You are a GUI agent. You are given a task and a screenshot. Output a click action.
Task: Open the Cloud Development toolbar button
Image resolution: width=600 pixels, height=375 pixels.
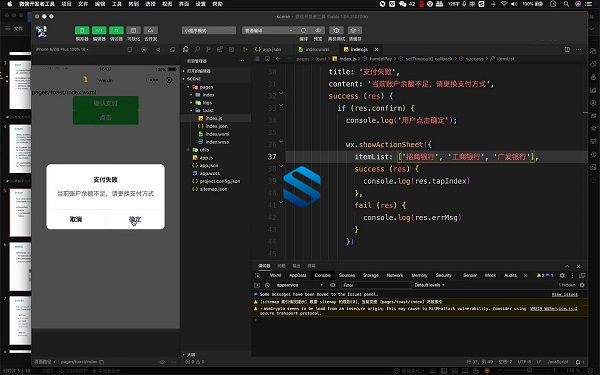(x=151, y=31)
